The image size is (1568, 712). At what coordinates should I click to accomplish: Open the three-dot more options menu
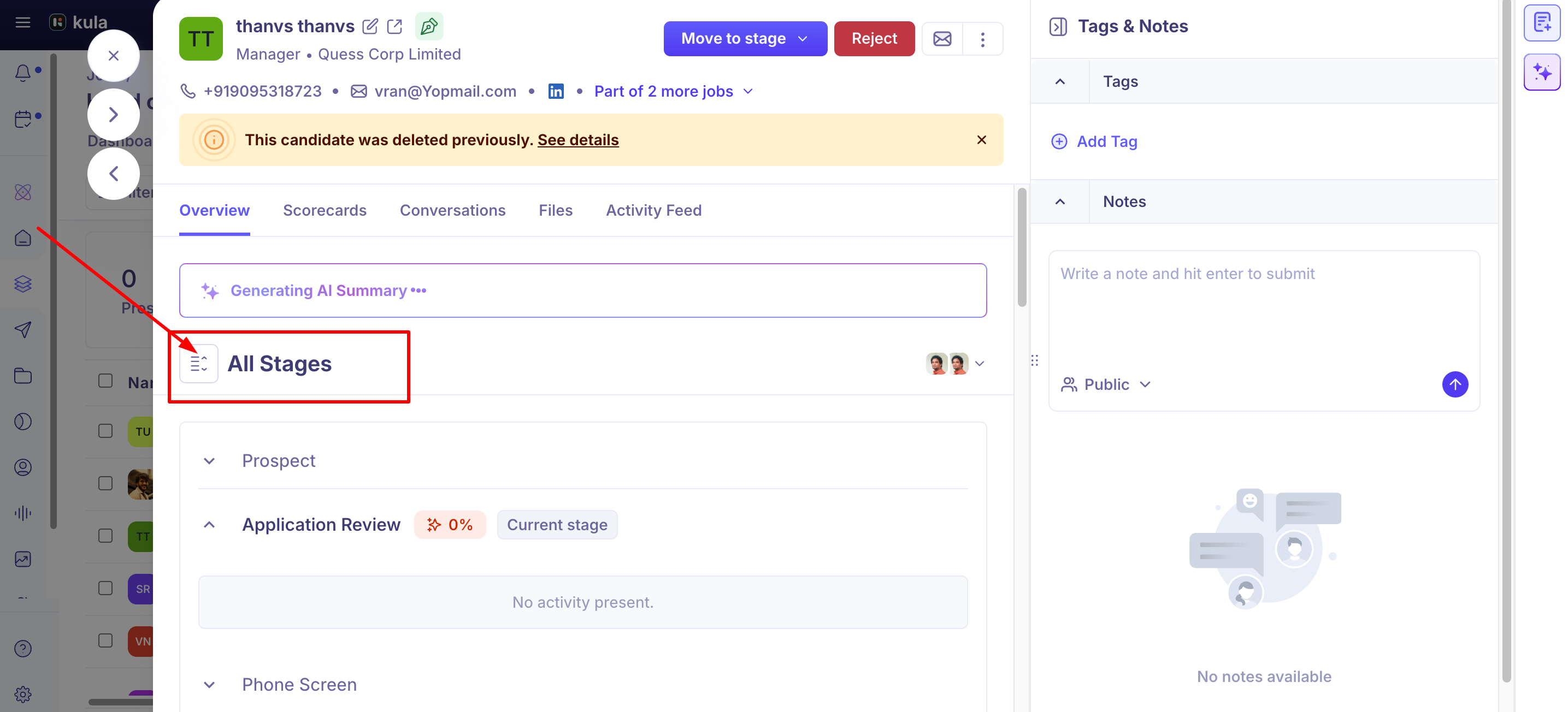pyautogui.click(x=982, y=39)
